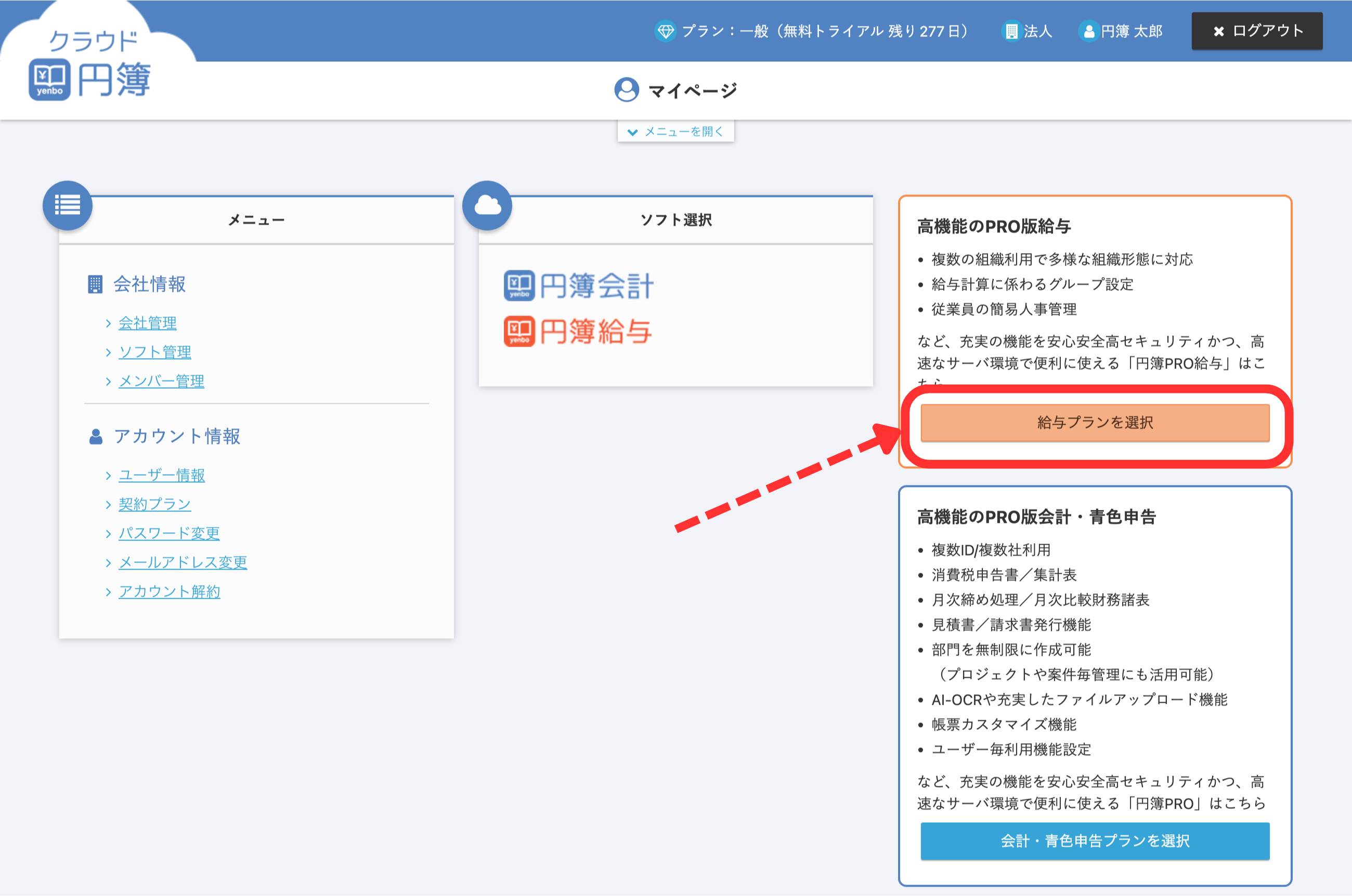The height and width of the screenshot is (896, 1352).
Task: Open the ソフト管理 link
Action: [155, 352]
